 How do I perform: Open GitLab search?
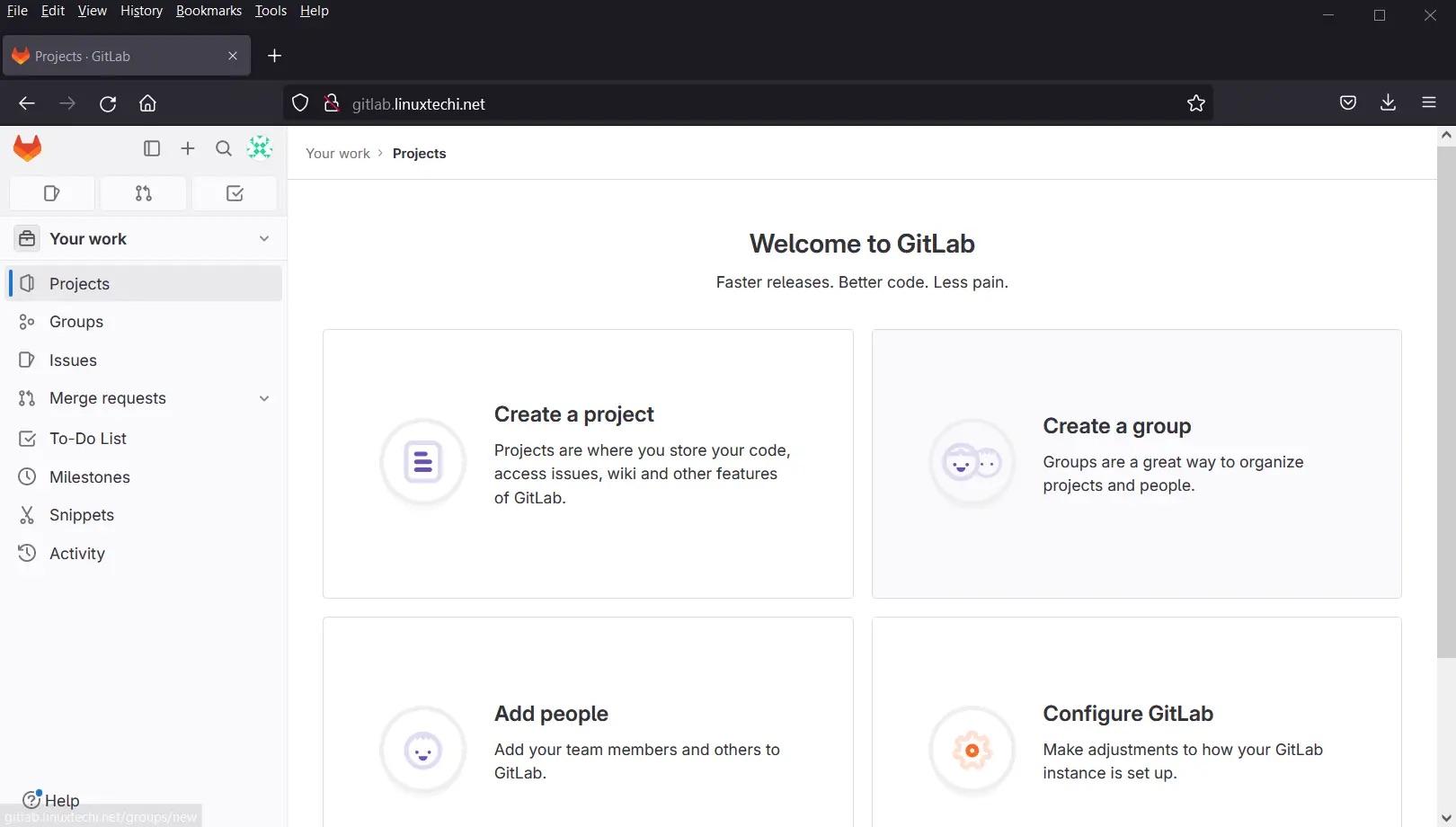pos(223,147)
